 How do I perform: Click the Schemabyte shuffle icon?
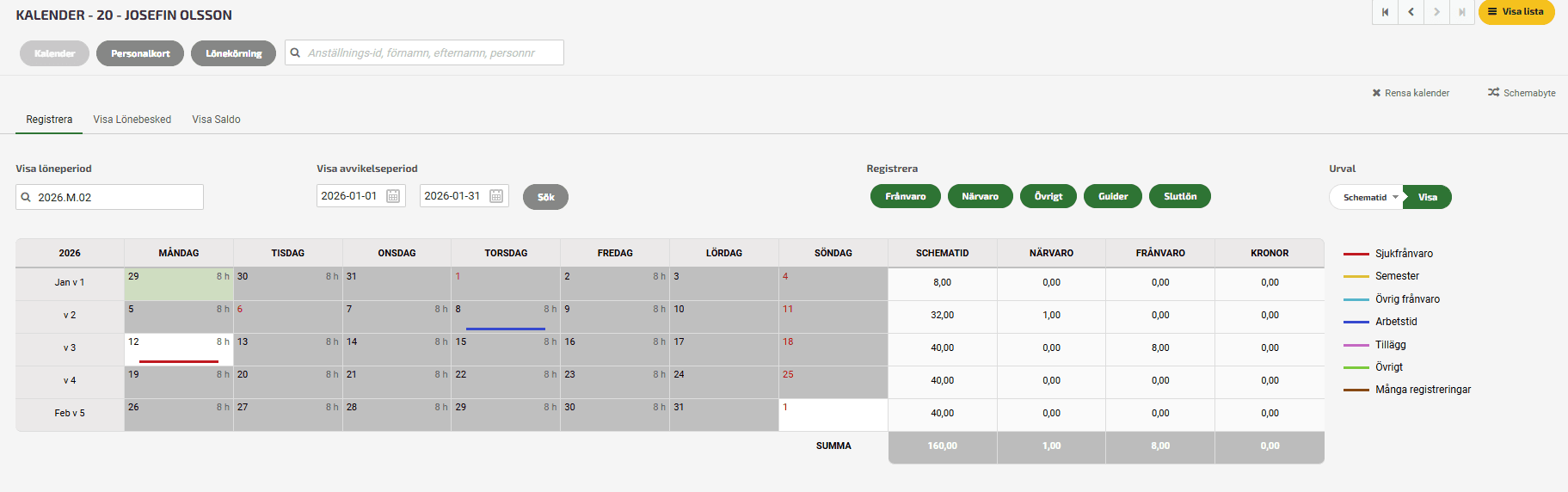tap(1494, 92)
